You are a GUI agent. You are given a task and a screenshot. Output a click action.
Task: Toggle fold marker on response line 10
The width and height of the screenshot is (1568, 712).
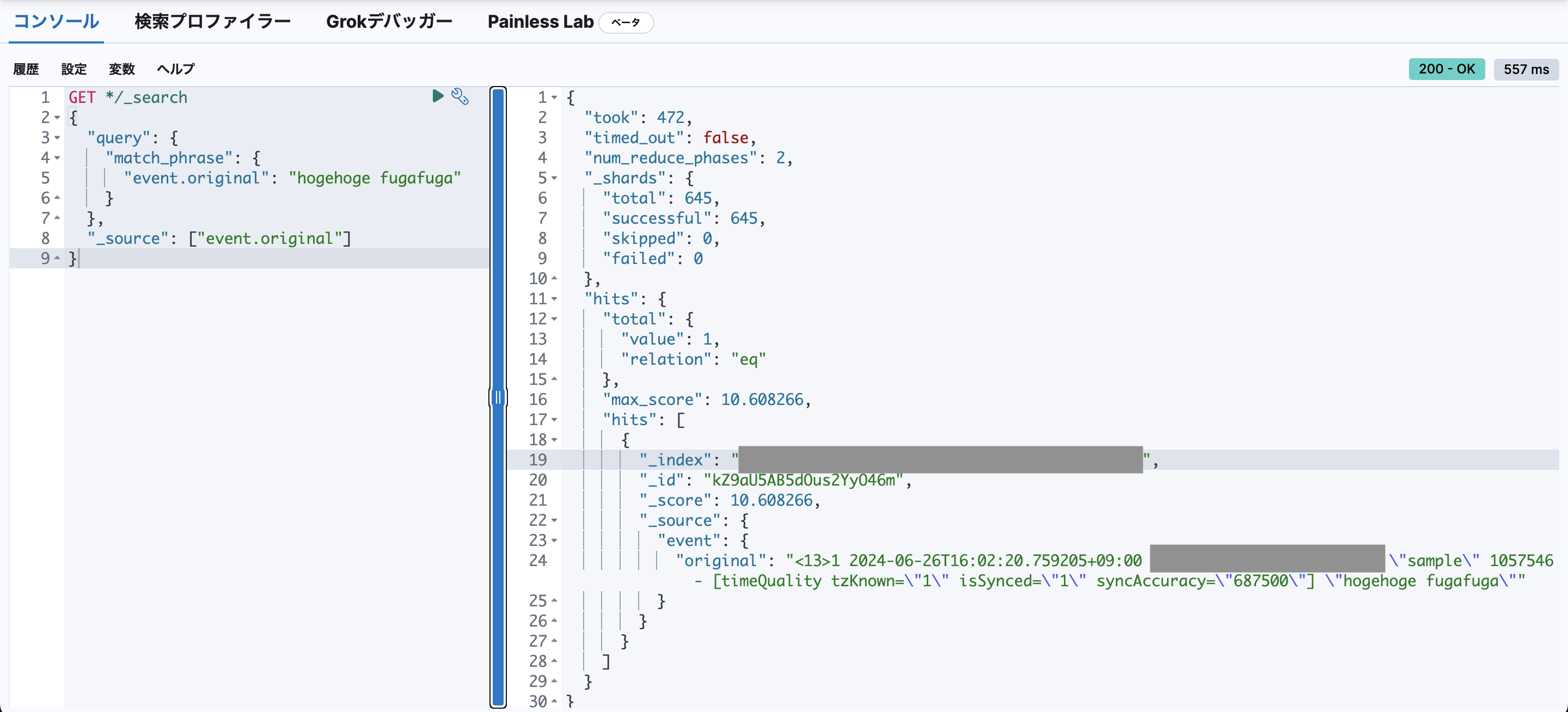(x=555, y=279)
